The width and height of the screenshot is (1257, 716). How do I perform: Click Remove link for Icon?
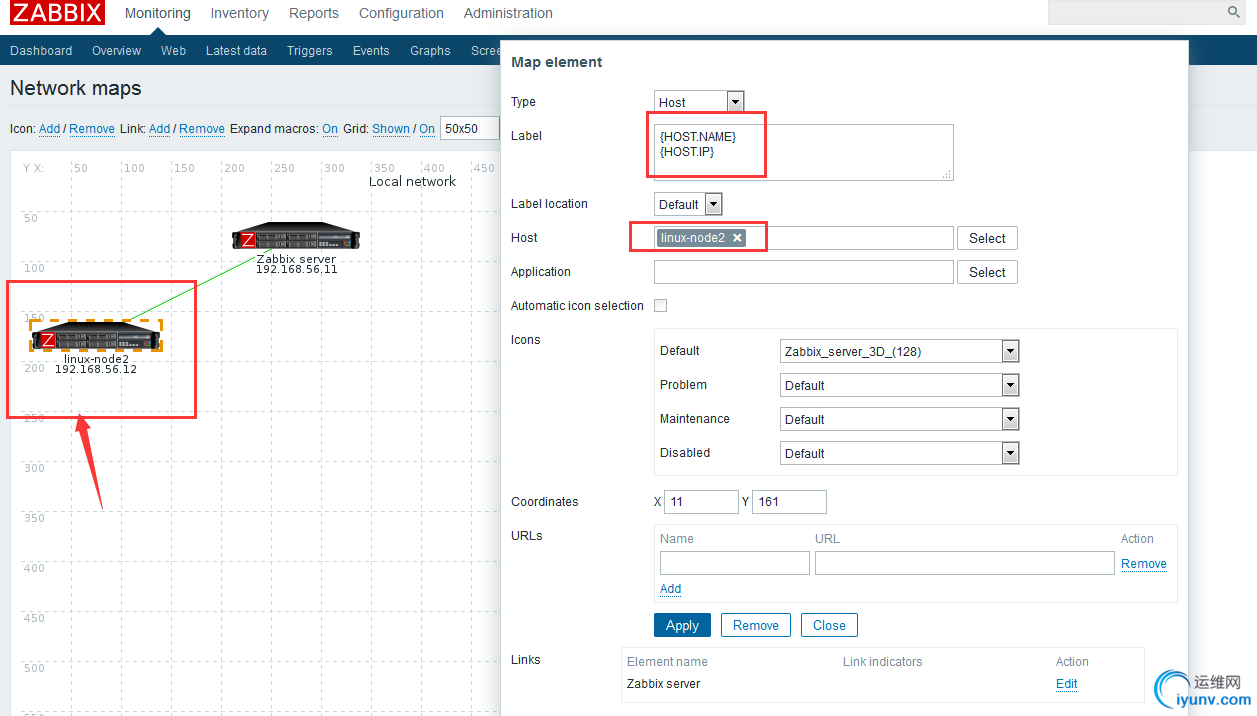pos(92,129)
